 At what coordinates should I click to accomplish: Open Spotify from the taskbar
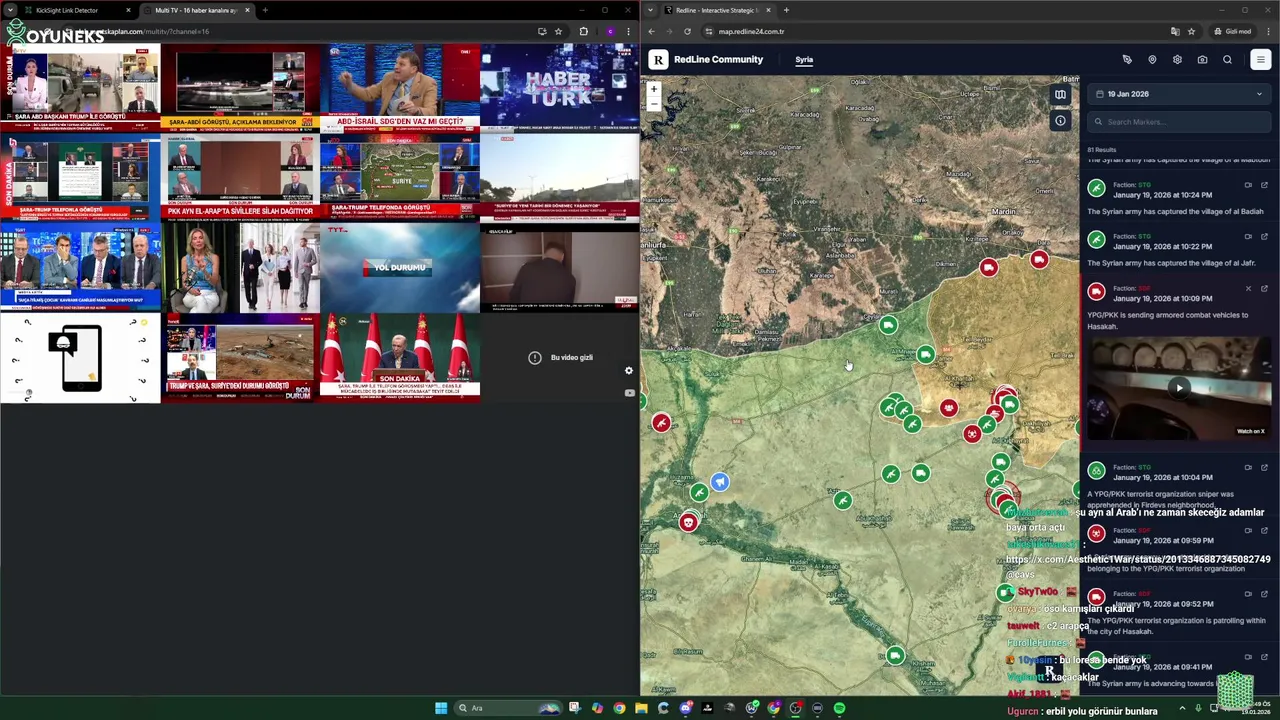(839, 708)
